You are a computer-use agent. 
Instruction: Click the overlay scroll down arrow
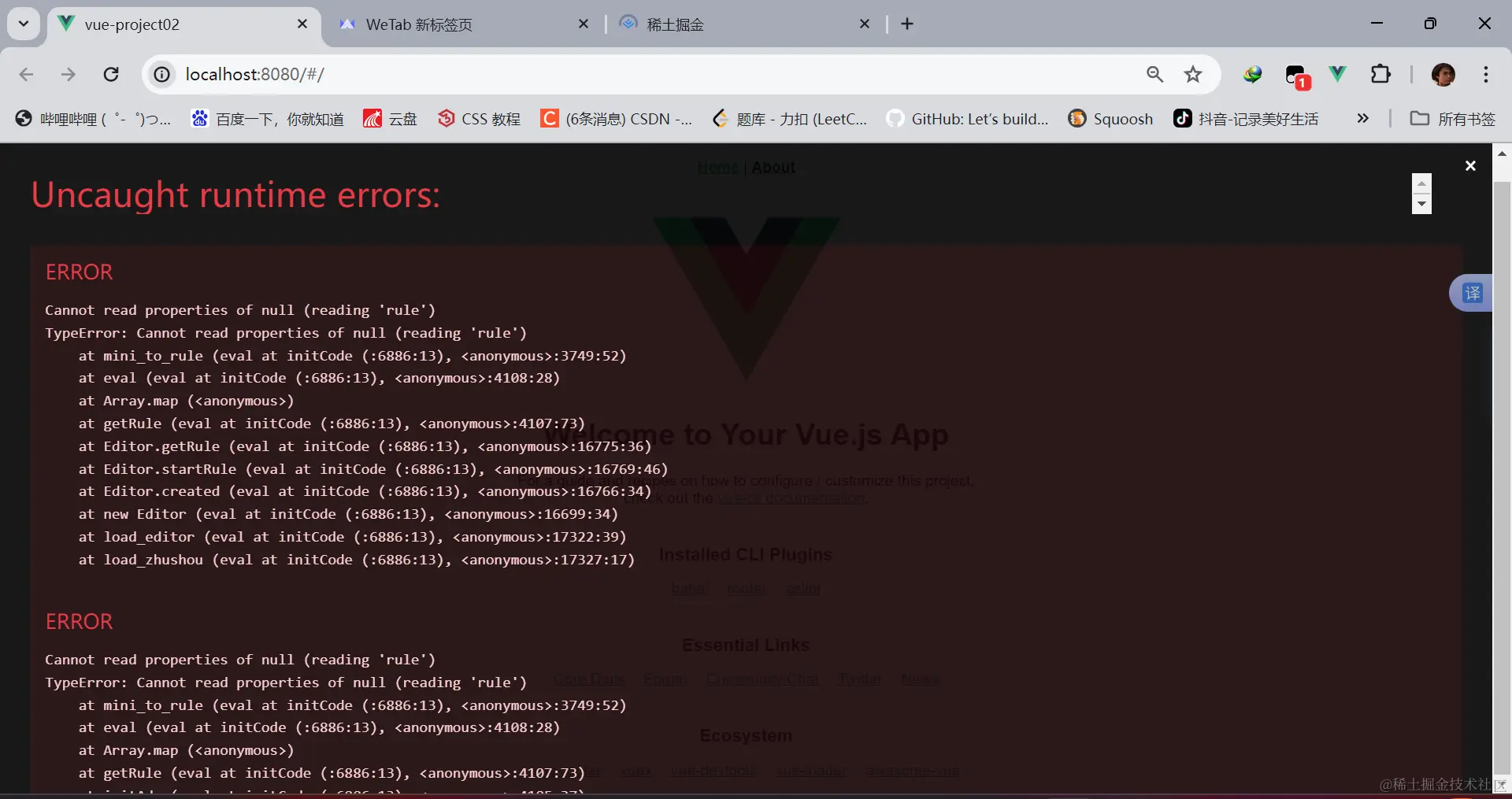click(x=1421, y=204)
